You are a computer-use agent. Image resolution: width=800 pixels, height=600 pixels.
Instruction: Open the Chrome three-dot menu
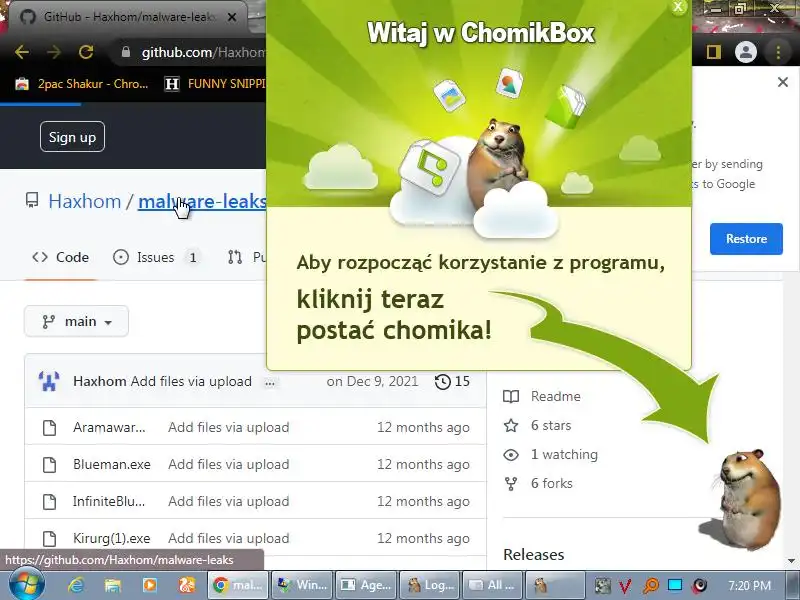778,52
